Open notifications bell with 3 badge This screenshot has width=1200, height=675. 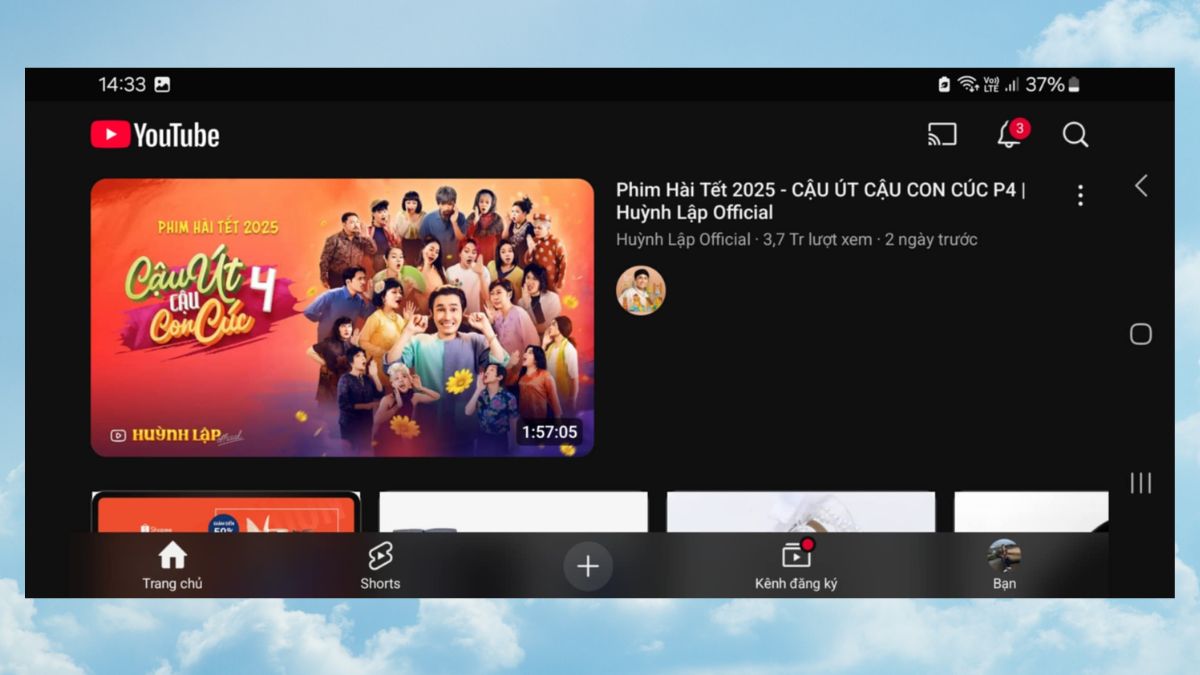click(x=1012, y=133)
